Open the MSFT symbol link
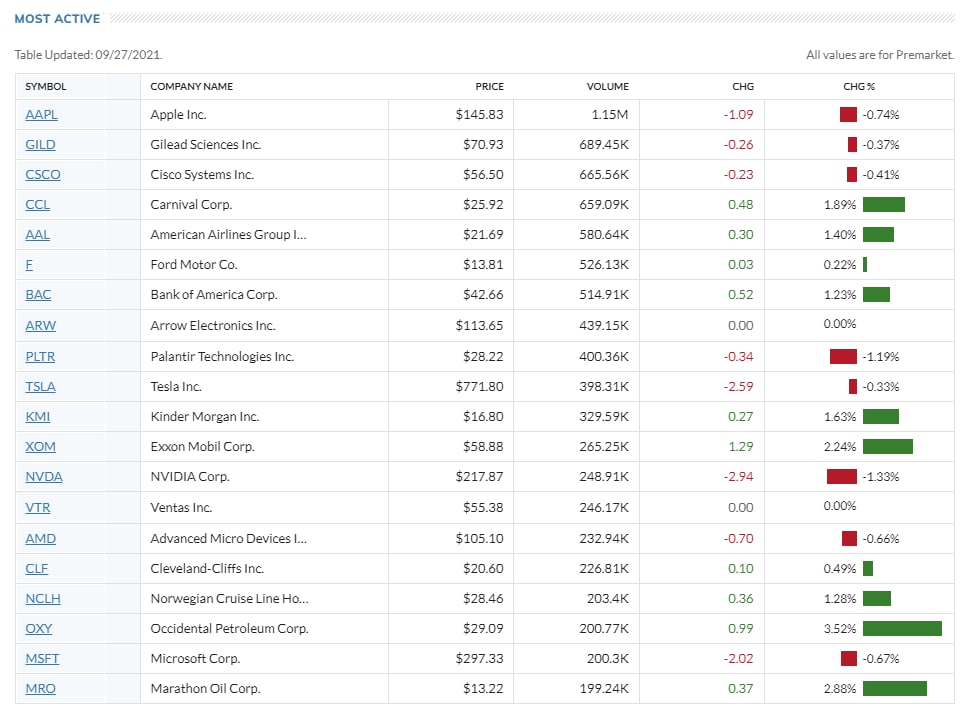Image resolution: width=971 pixels, height=717 pixels. click(x=42, y=659)
